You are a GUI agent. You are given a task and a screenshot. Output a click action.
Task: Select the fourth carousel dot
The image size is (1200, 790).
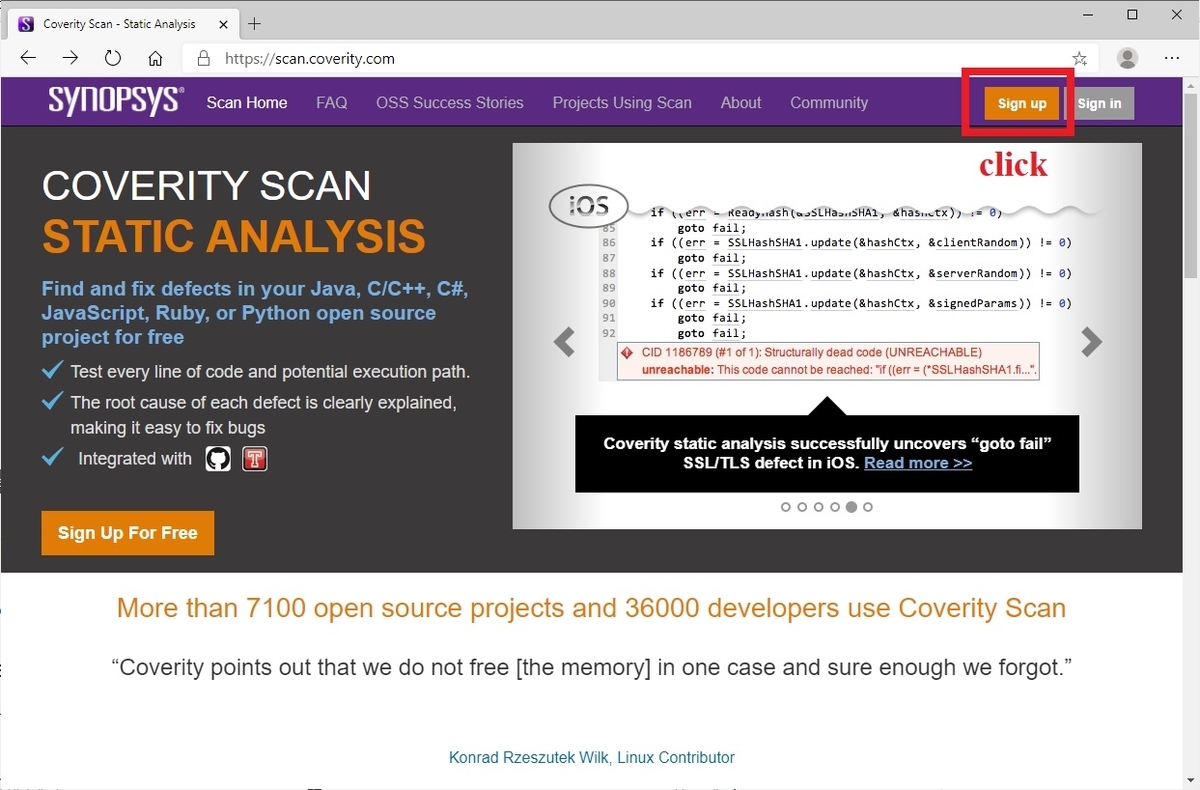[835, 507]
